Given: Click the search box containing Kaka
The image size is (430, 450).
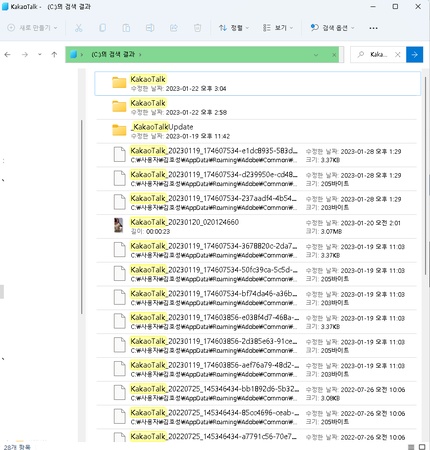Looking at the screenshot, I should coord(378,54).
